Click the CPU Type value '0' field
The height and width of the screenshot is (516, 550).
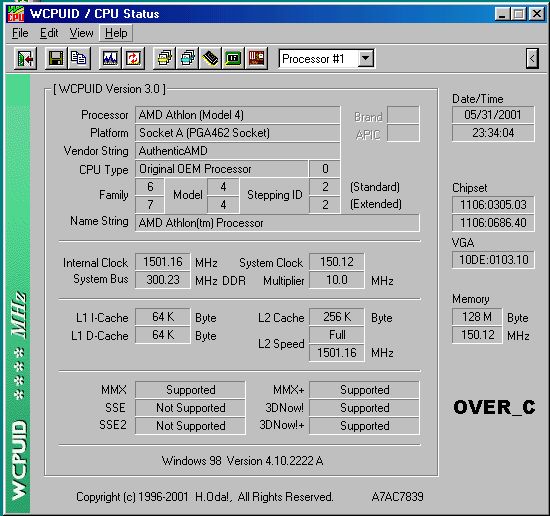(325, 169)
